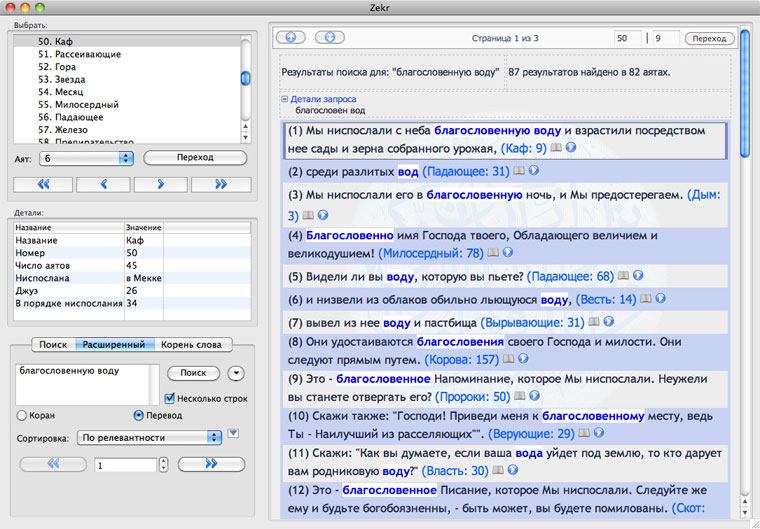Open the (Корова: 157) verse link
Viewport: 760px width, 529px height.
(461, 360)
